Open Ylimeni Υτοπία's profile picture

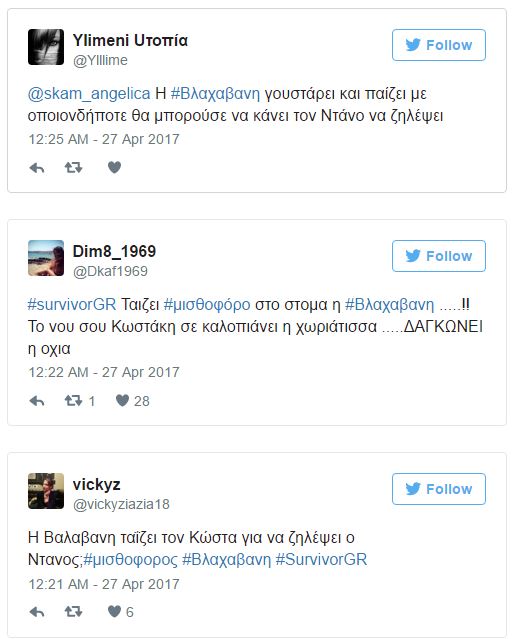tap(46, 47)
